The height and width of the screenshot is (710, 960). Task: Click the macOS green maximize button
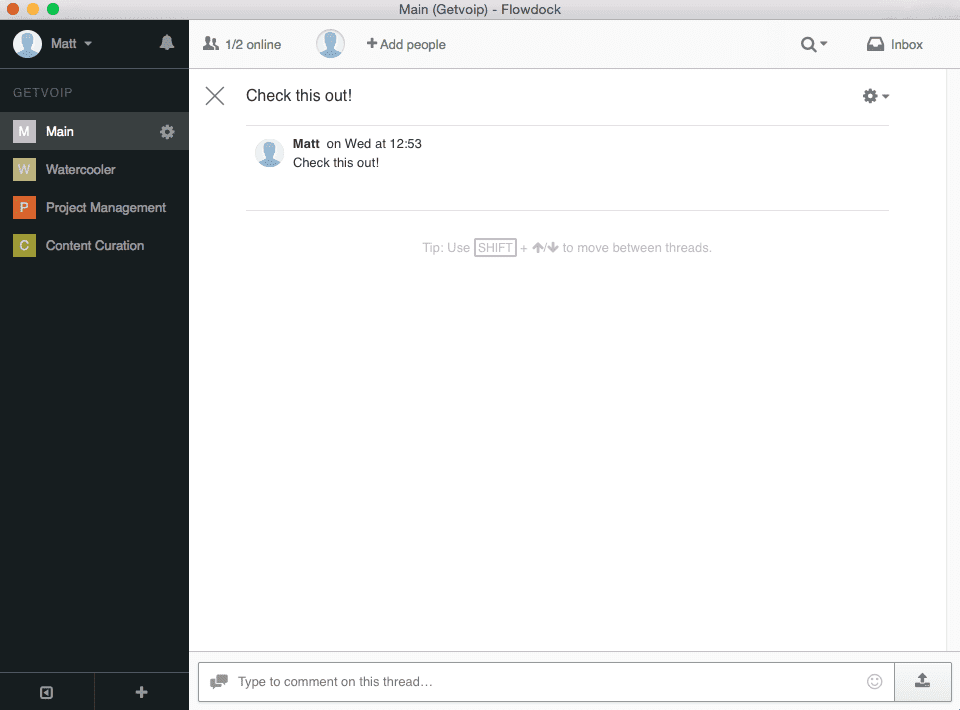(53, 9)
